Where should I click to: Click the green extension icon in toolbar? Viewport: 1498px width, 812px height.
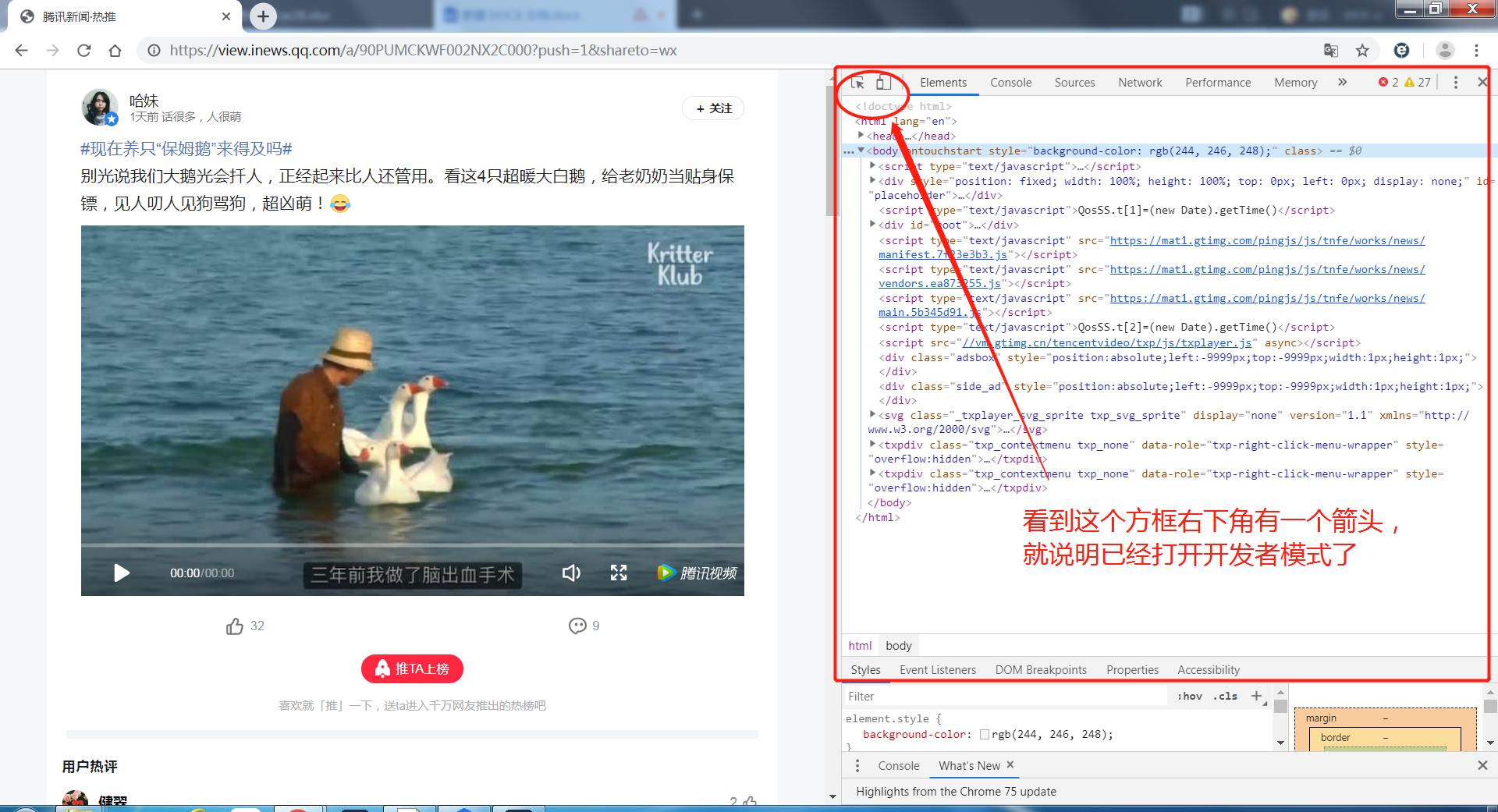[1402, 51]
